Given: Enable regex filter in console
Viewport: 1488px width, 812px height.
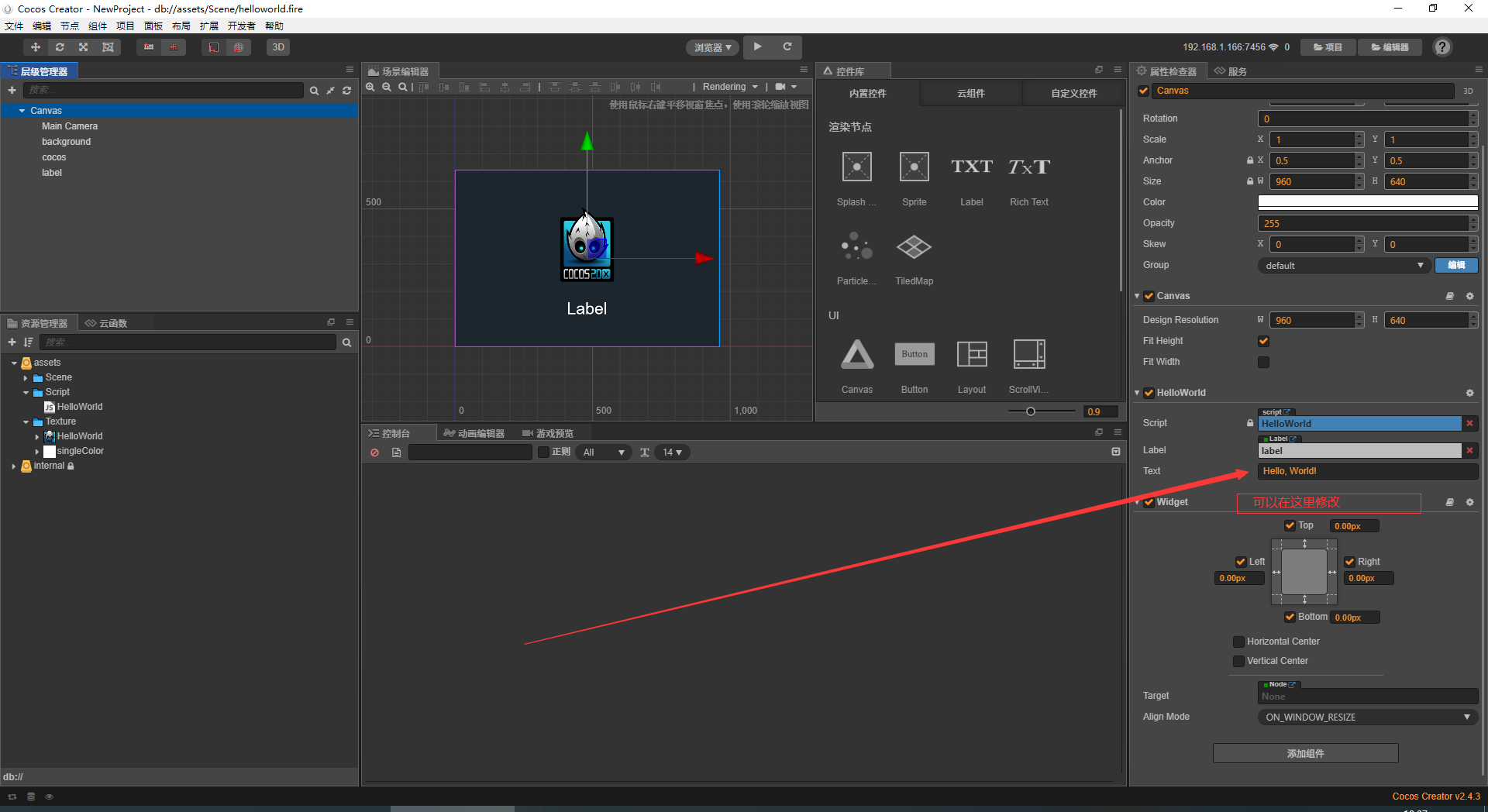Looking at the screenshot, I should 543,452.
